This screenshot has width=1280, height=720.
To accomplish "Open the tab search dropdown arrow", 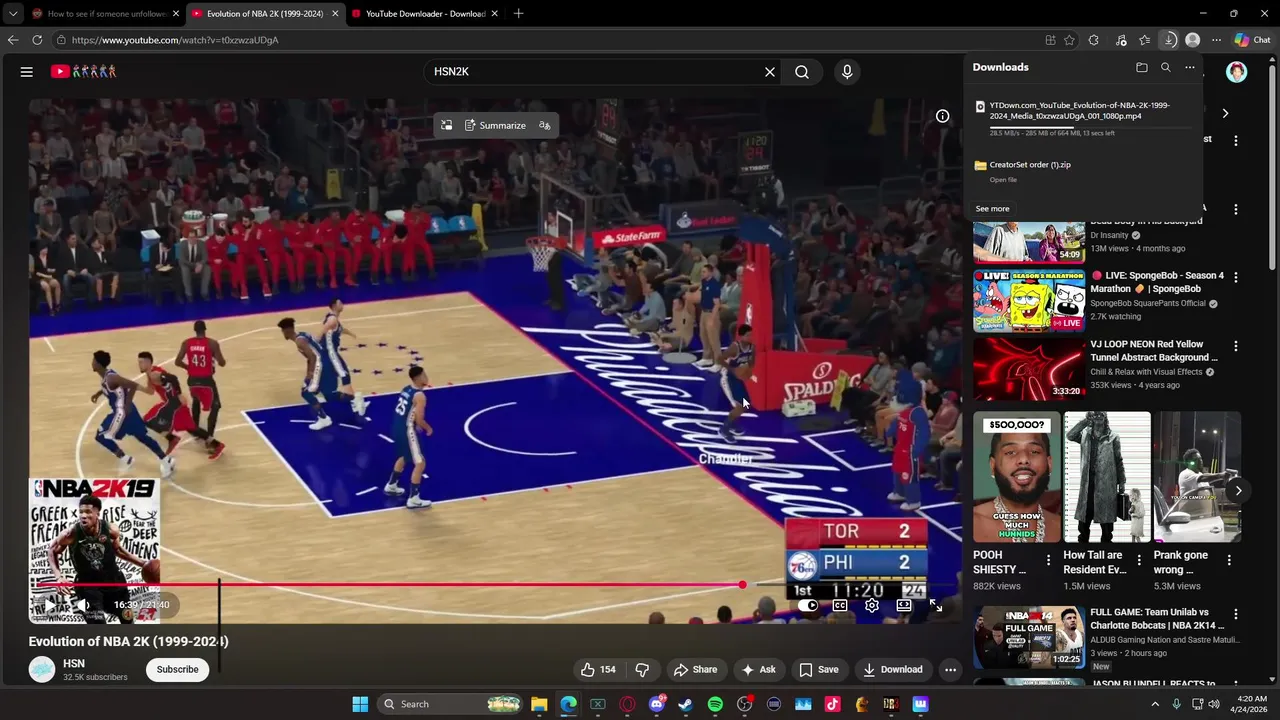I will [x=12, y=14].
